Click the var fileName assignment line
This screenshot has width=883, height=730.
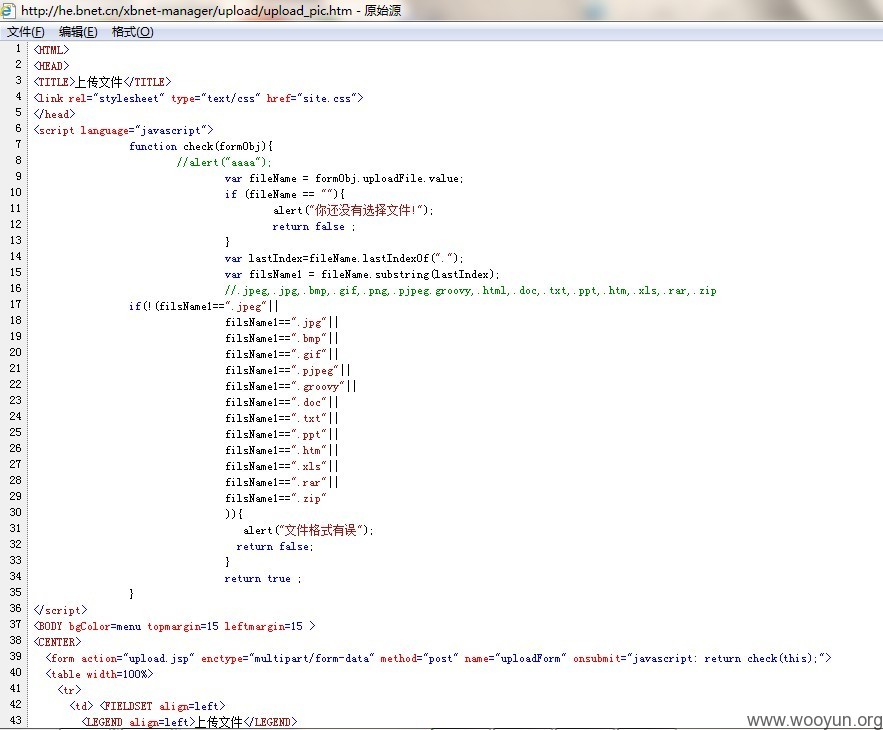(344, 178)
